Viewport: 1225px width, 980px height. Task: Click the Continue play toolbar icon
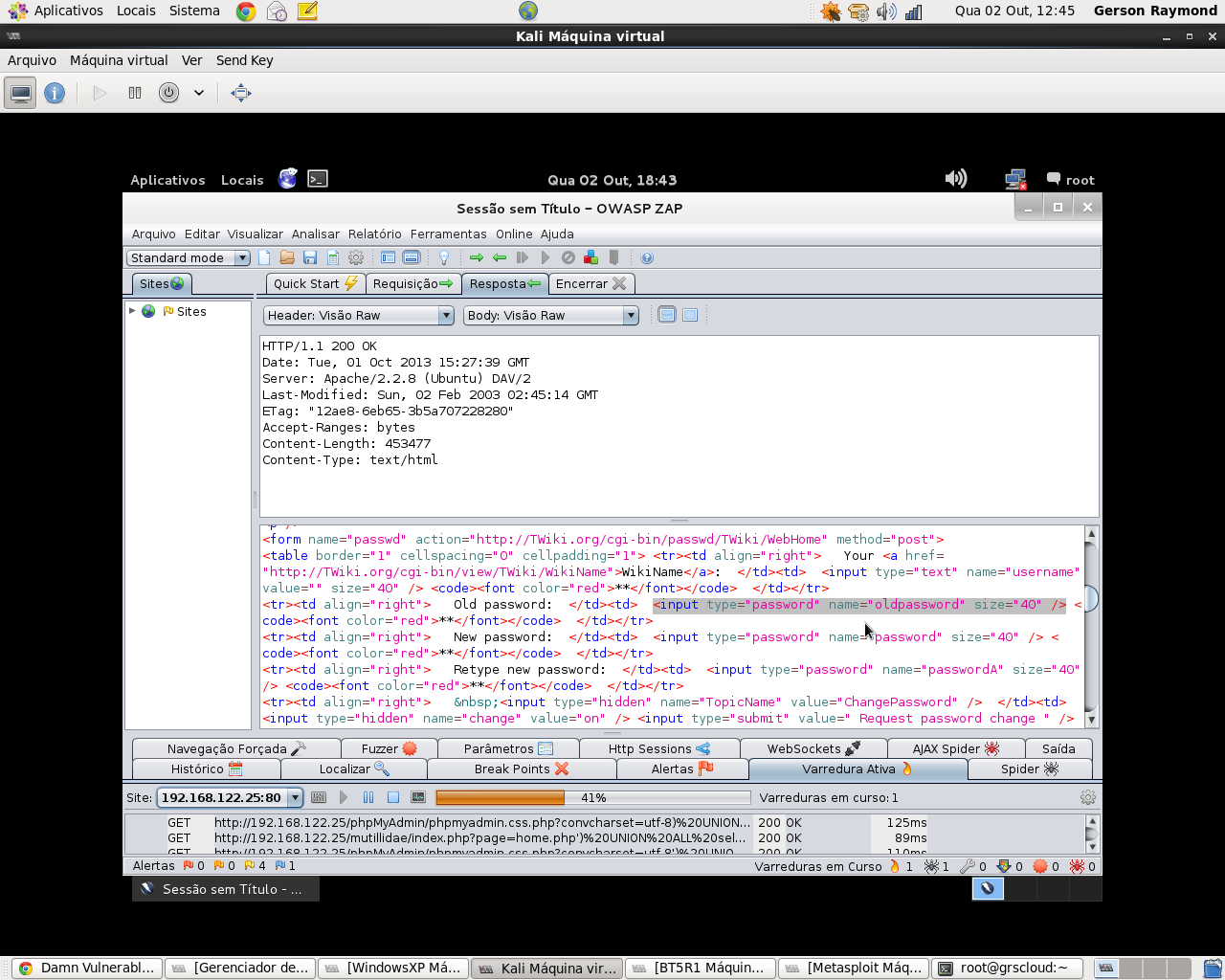[546, 257]
